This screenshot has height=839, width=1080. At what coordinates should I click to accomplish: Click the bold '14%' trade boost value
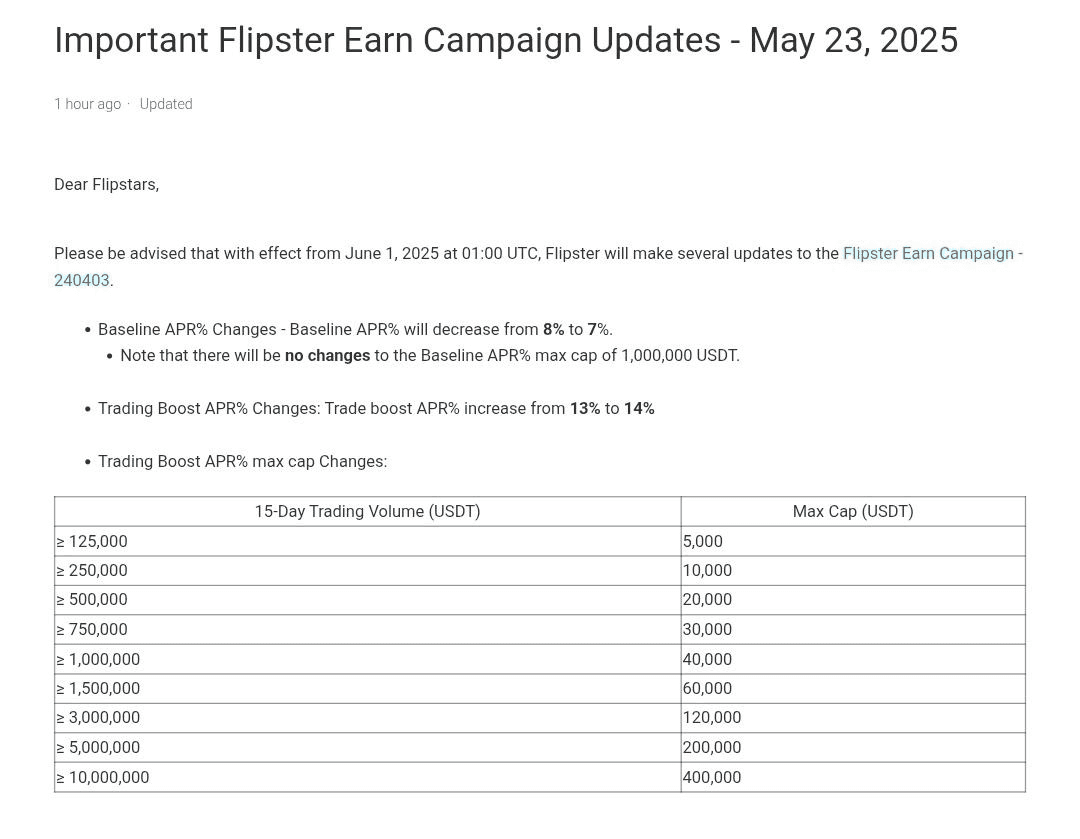click(639, 408)
